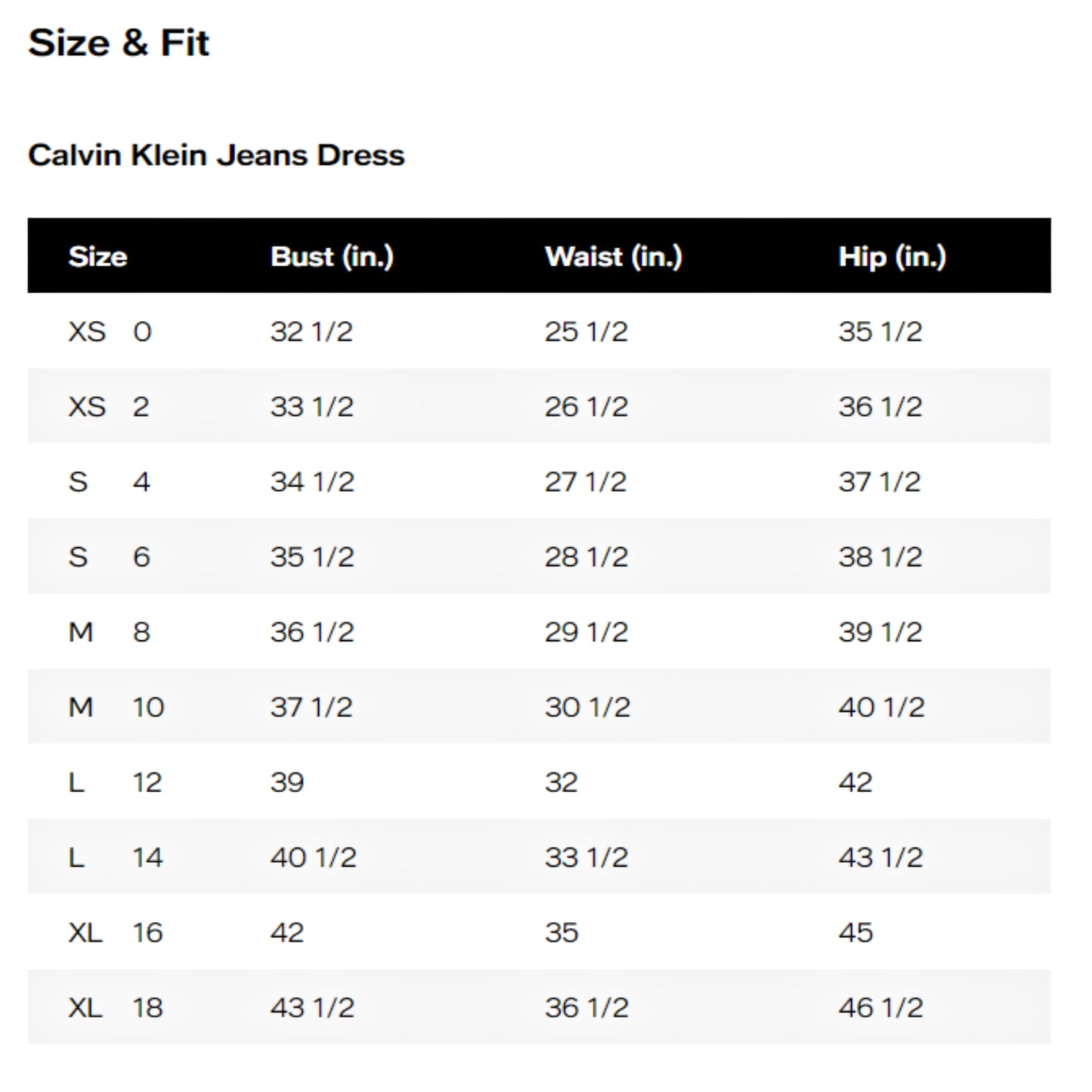Click bust value 39 in the table
The image size is (1092, 1092).
coord(287,782)
